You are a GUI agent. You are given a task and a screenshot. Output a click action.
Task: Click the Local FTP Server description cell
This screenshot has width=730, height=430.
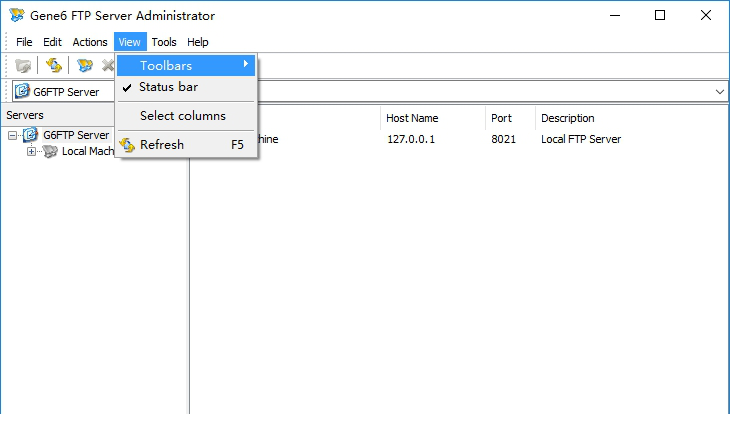click(x=581, y=139)
